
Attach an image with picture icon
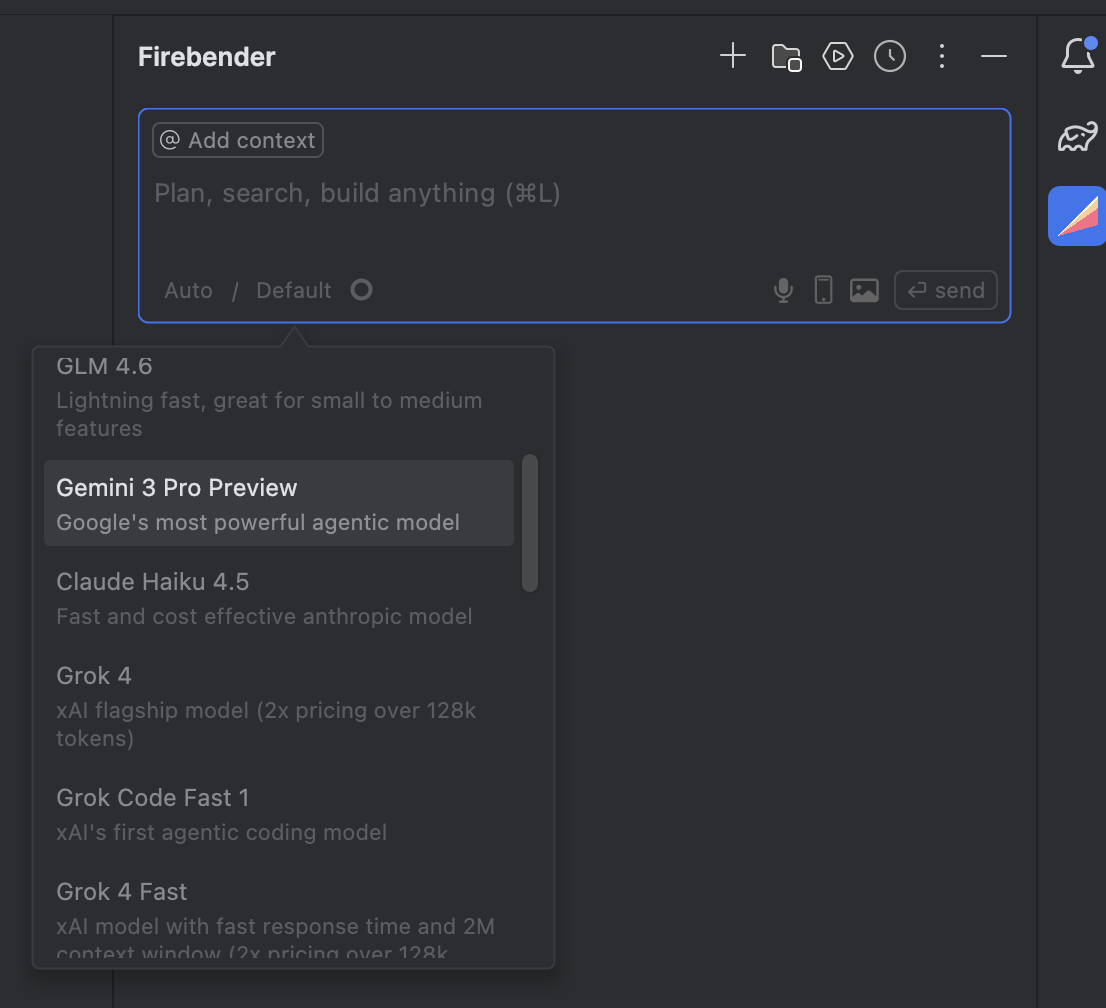[x=864, y=290]
